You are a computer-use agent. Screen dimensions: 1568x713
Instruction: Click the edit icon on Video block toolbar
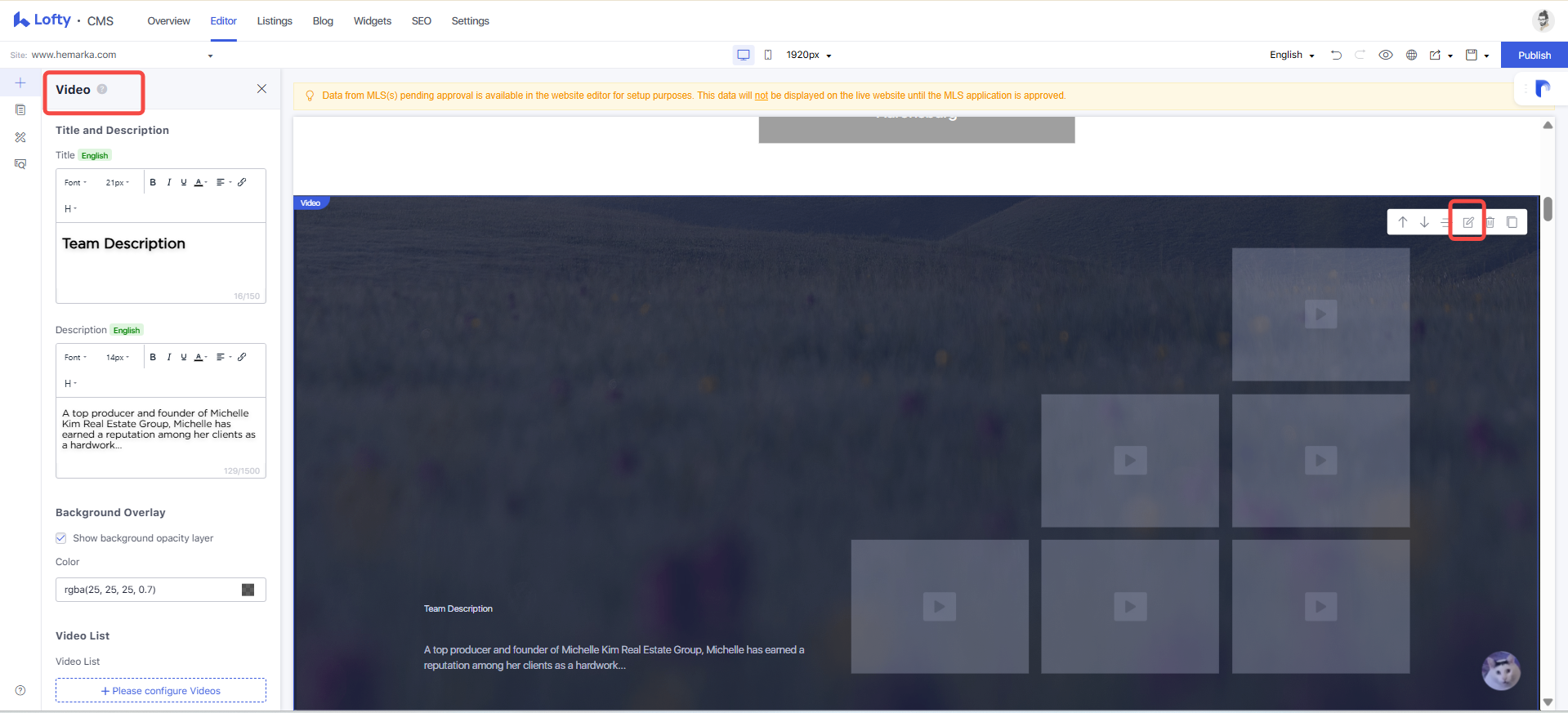[1467, 222]
